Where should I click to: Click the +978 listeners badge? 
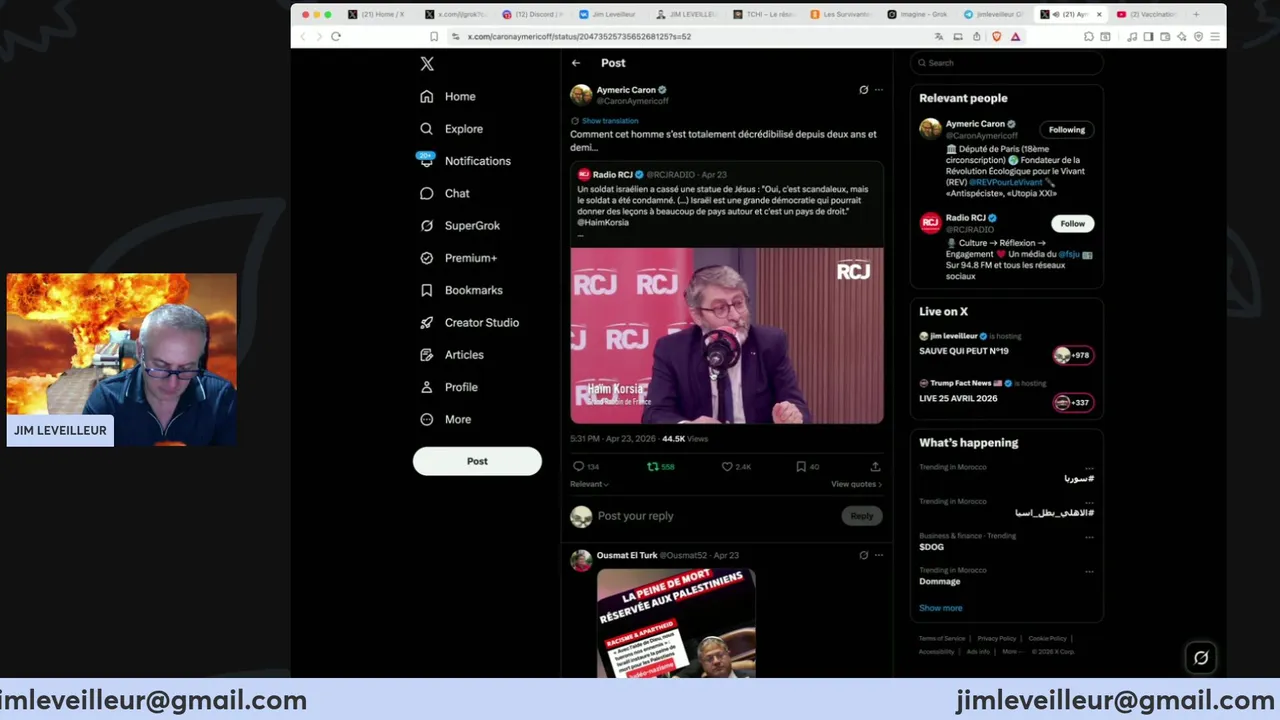click(x=1073, y=355)
